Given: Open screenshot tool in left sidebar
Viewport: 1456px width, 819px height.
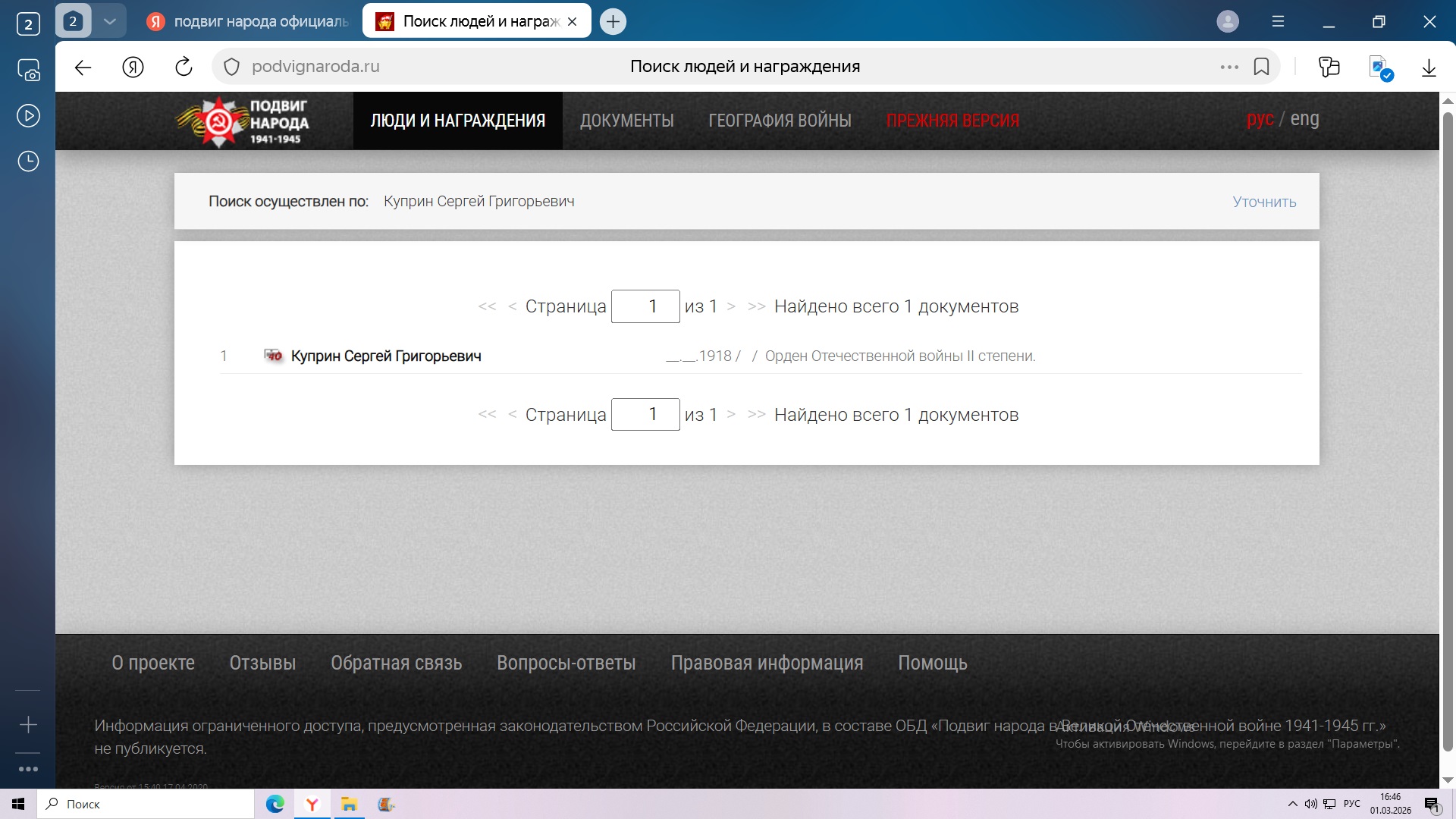Looking at the screenshot, I should [28, 71].
